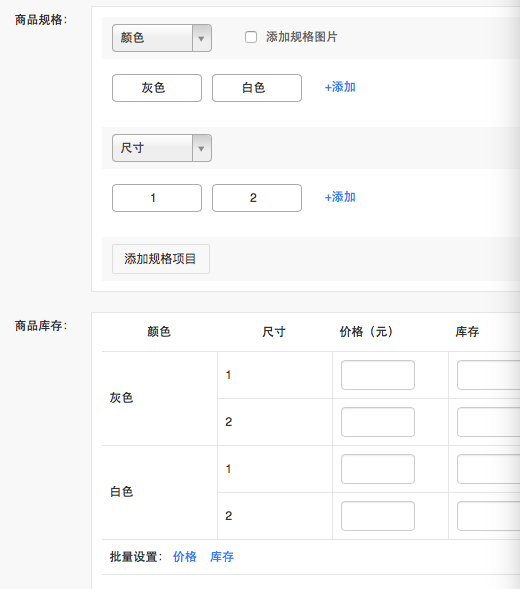Image resolution: width=520 pixels, height=589 pixels.
Task: Click batch-set 库存 link
Action: click(222, 557)
